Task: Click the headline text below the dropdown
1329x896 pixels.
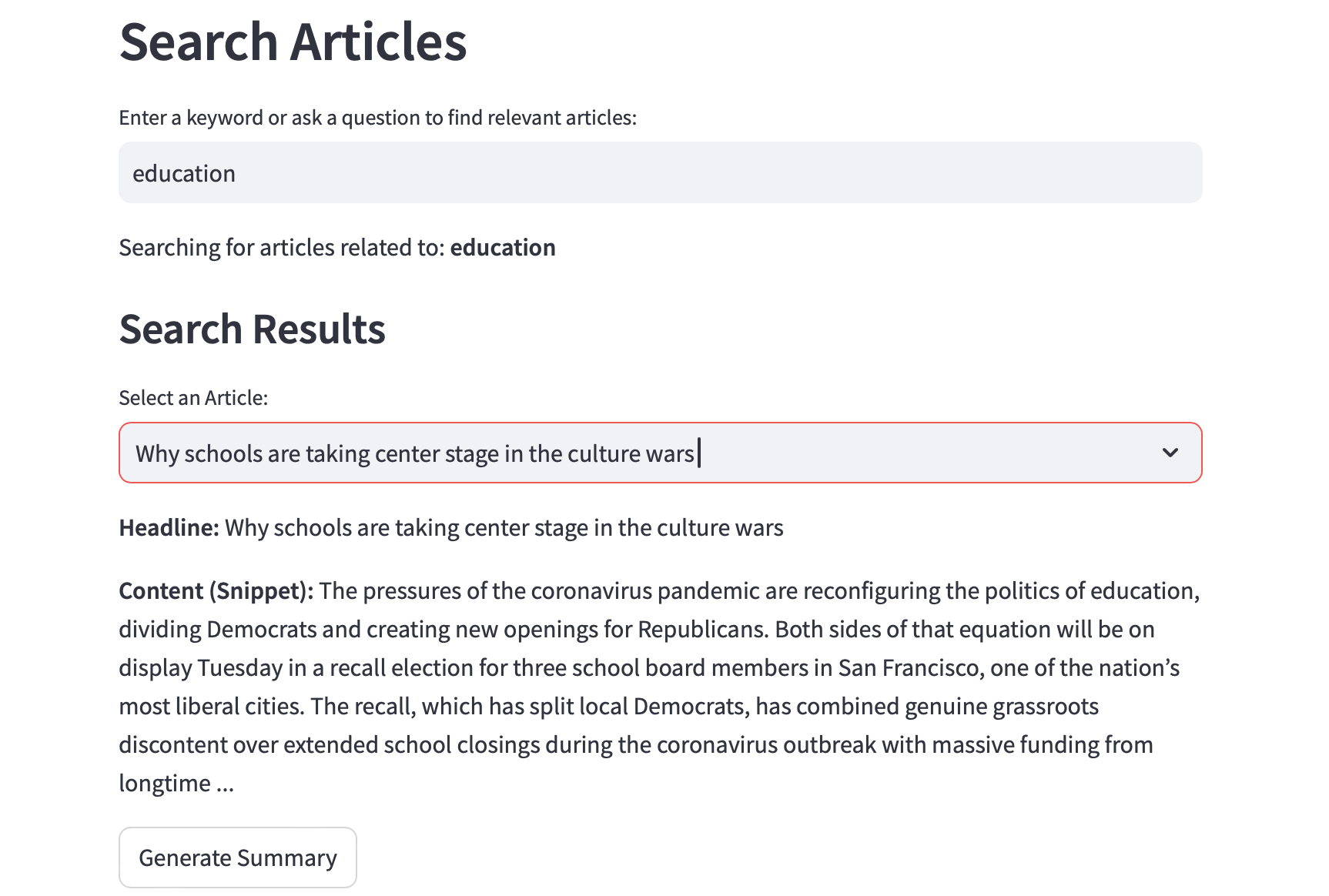Action: click(x=504, y=528)
